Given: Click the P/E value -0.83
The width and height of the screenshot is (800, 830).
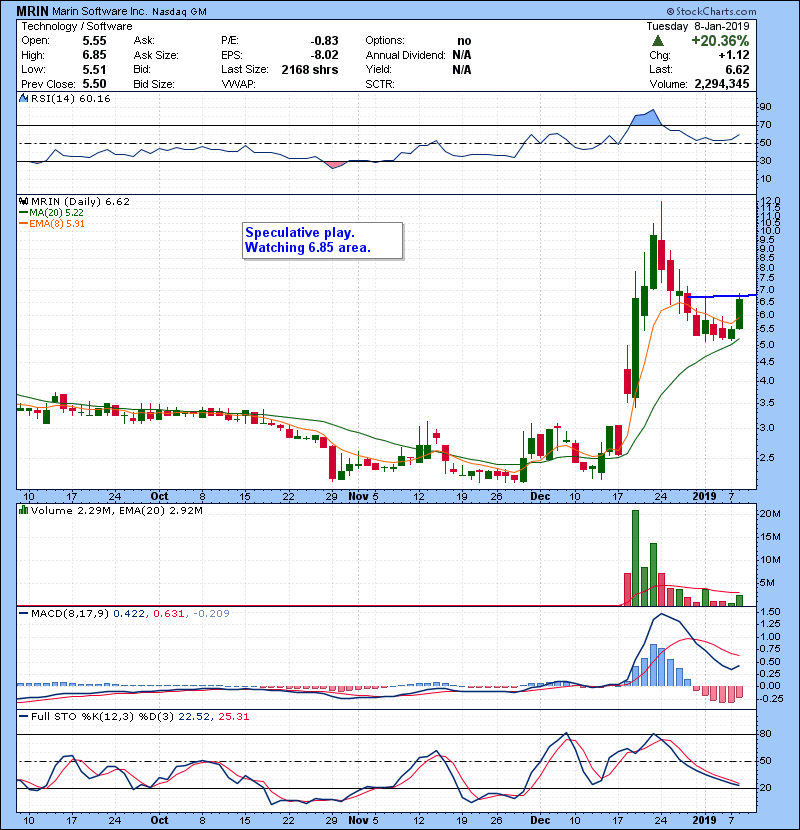Looking at the screenshot, I should click(x=324, y=41).
